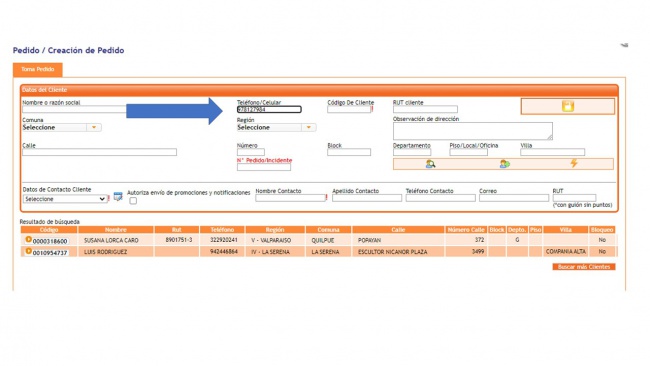Click the search customer magnifier icon
The height and width of the screenshot is (366, 650).
[x=430, y=164]
